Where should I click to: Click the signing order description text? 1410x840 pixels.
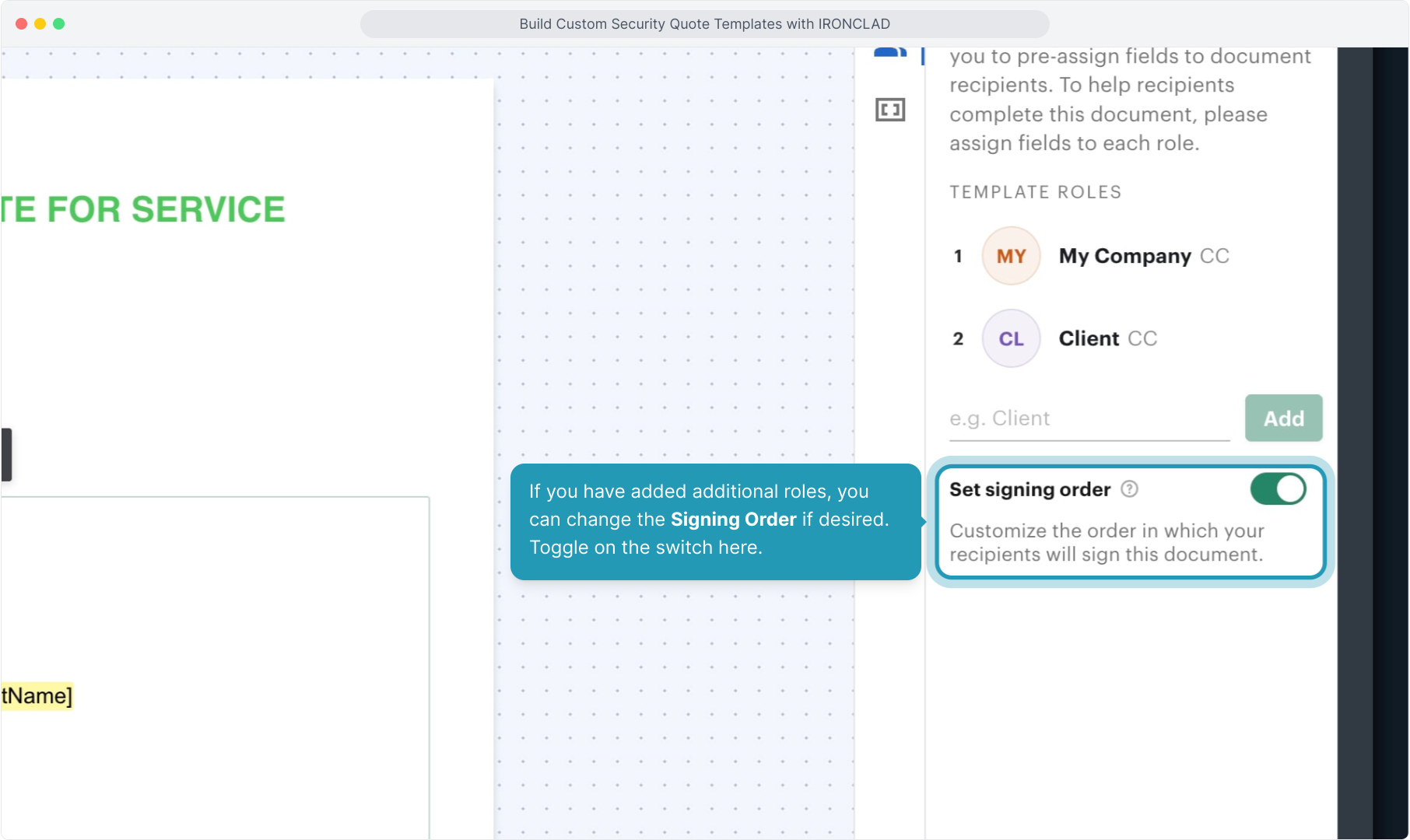coord(1106,542)
